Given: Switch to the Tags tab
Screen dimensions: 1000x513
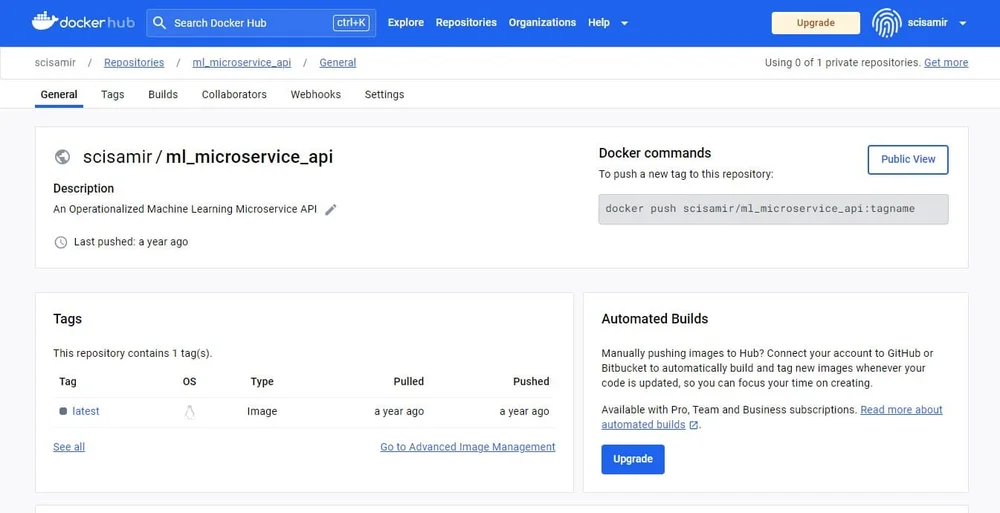Looking at the screenshot, I should pyautogui.click(x=112, y=94).
